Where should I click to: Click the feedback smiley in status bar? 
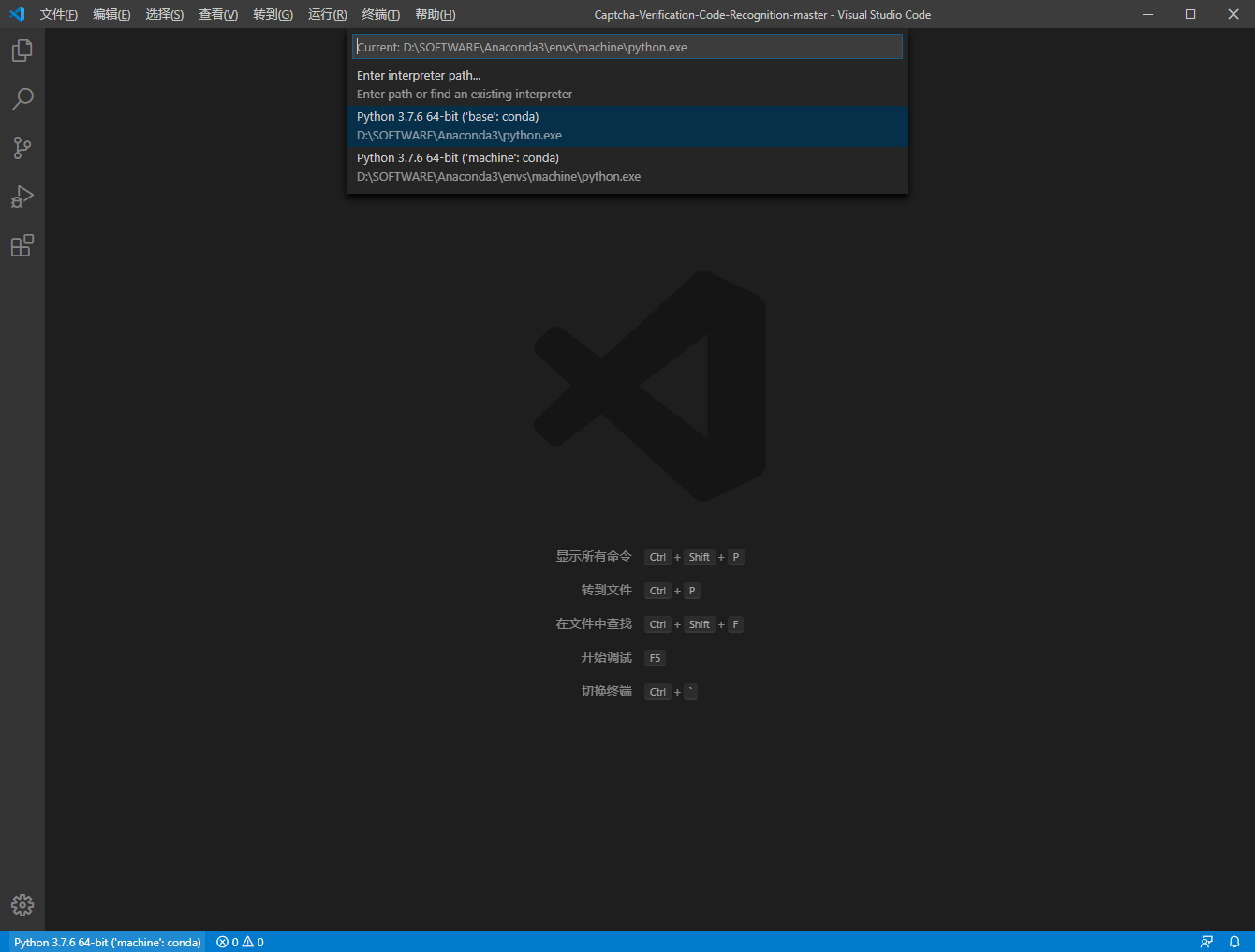[x=1206, y=942]
